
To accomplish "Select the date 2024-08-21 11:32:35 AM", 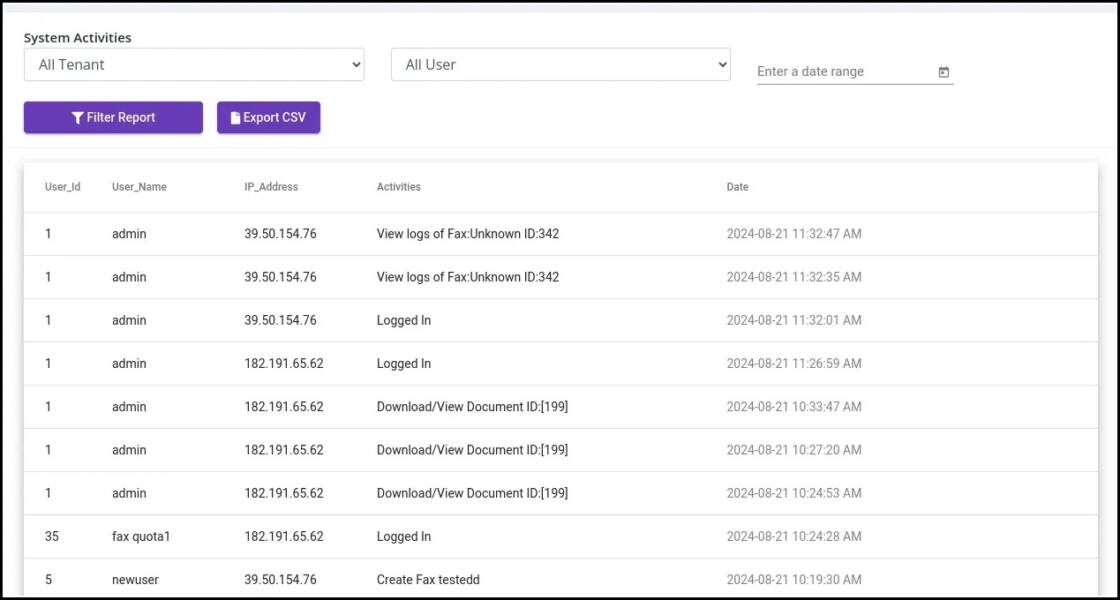I will (794, 277).
